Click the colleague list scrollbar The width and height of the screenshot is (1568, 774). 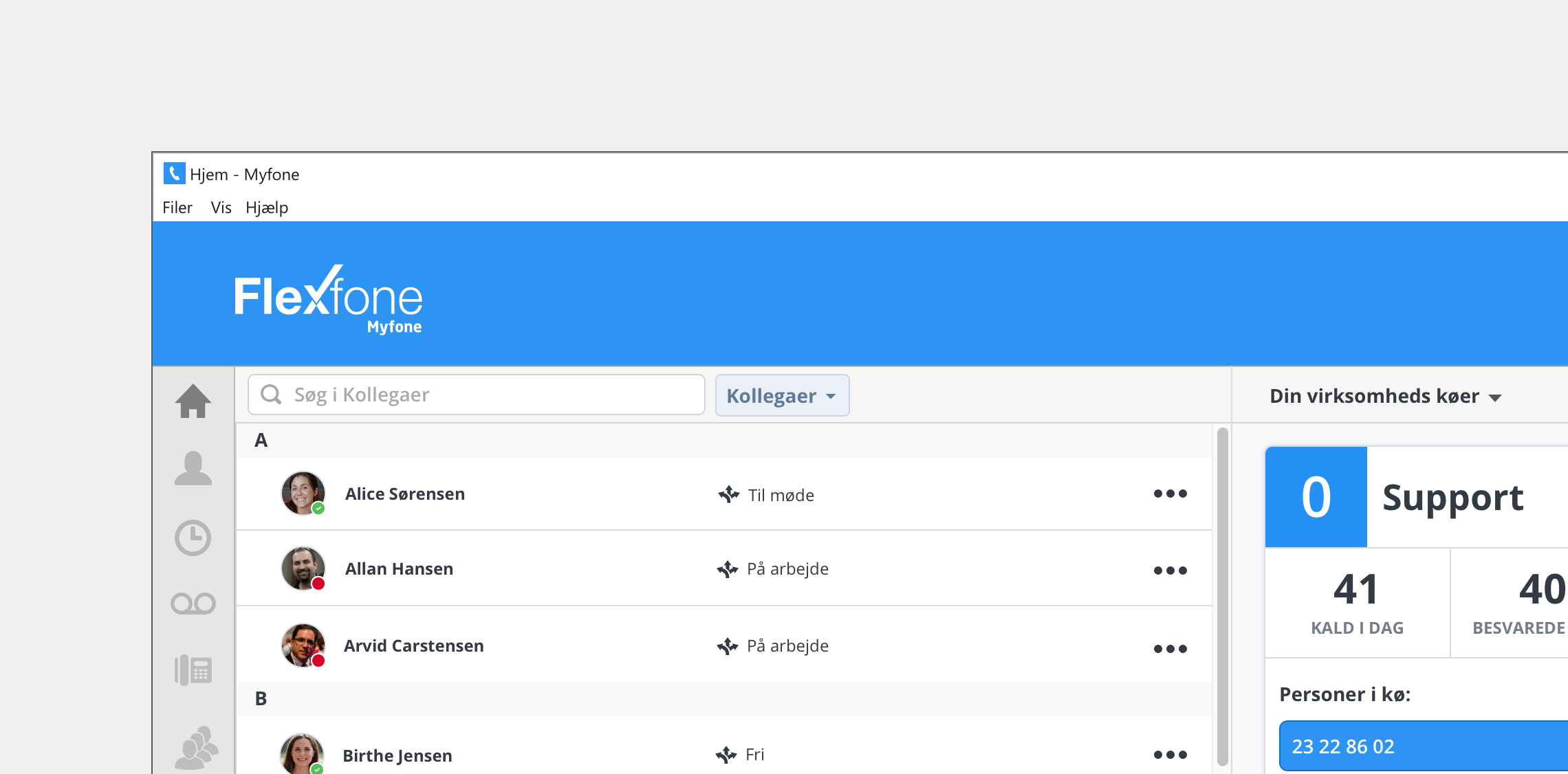[x=1222, y=595]
